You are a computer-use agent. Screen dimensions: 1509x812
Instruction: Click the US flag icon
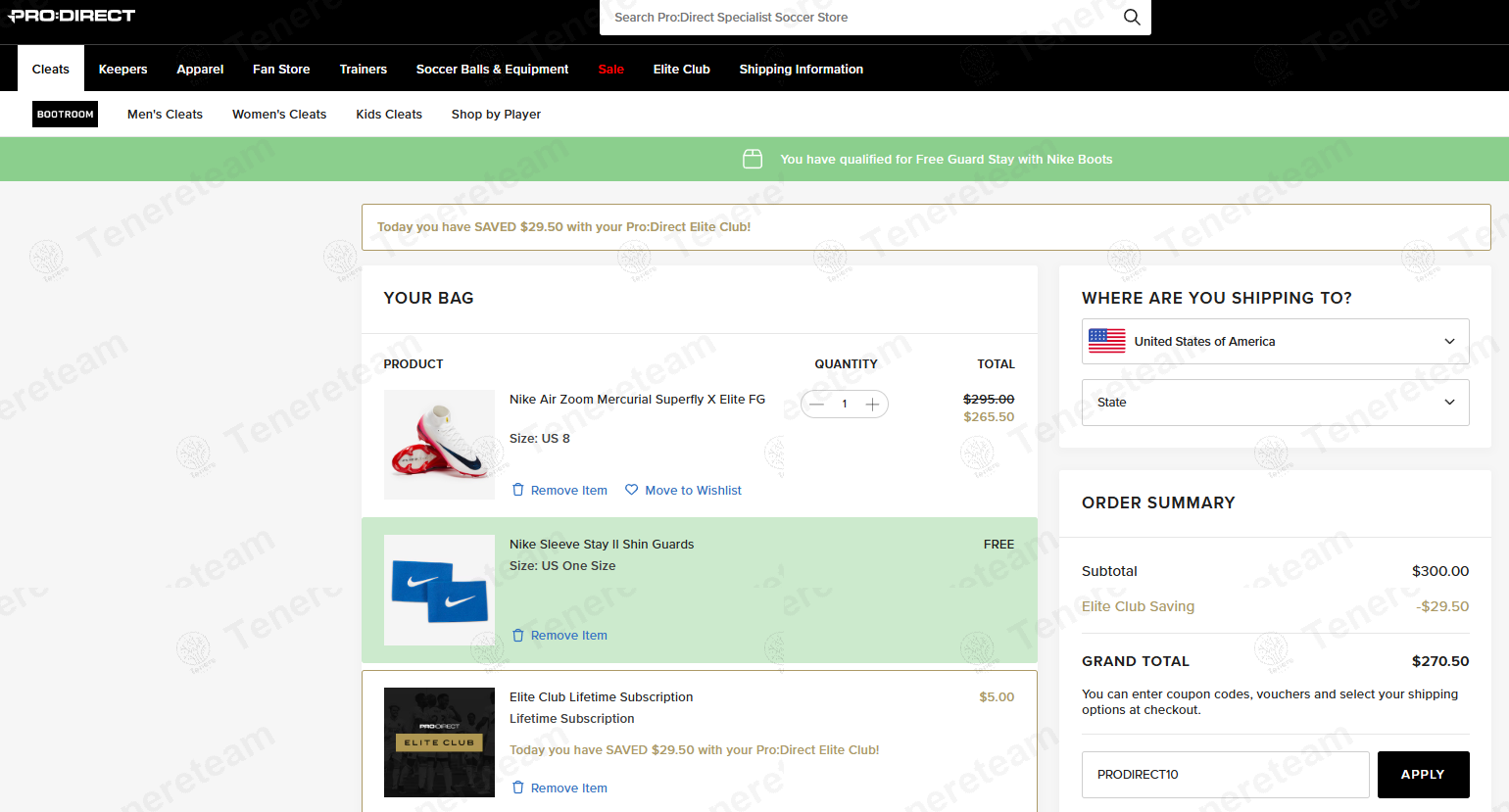[1107, 341]
